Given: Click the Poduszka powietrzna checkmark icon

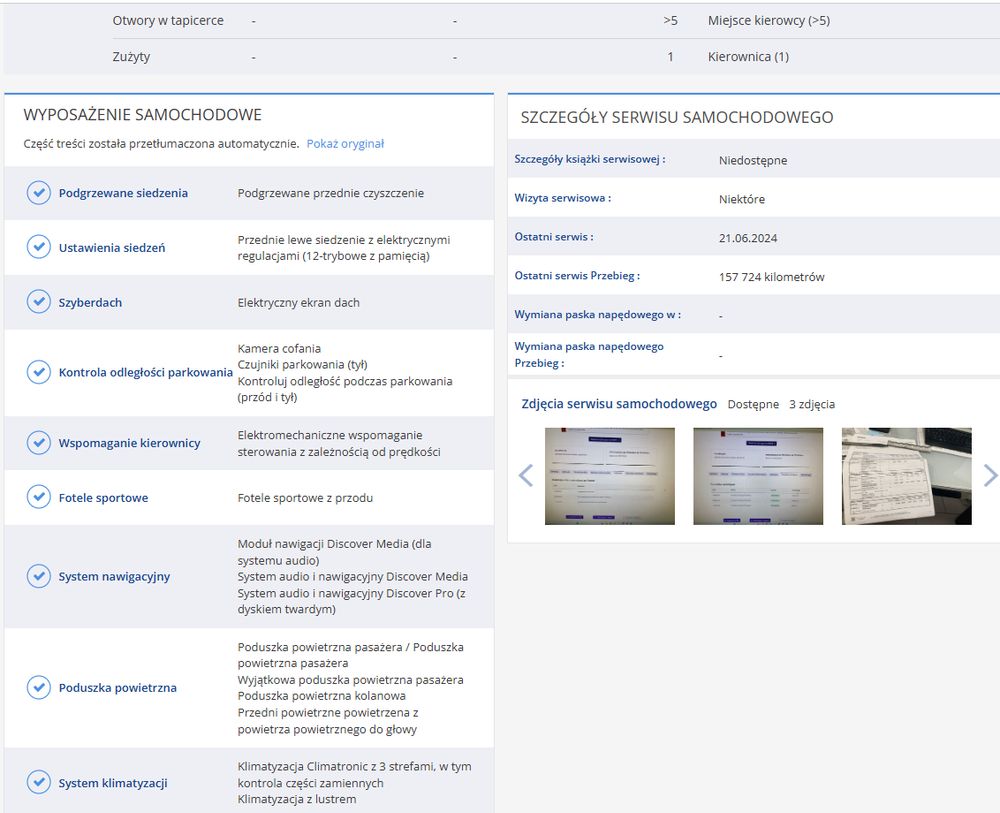Looking at the screenshot, I should (38, 687).
